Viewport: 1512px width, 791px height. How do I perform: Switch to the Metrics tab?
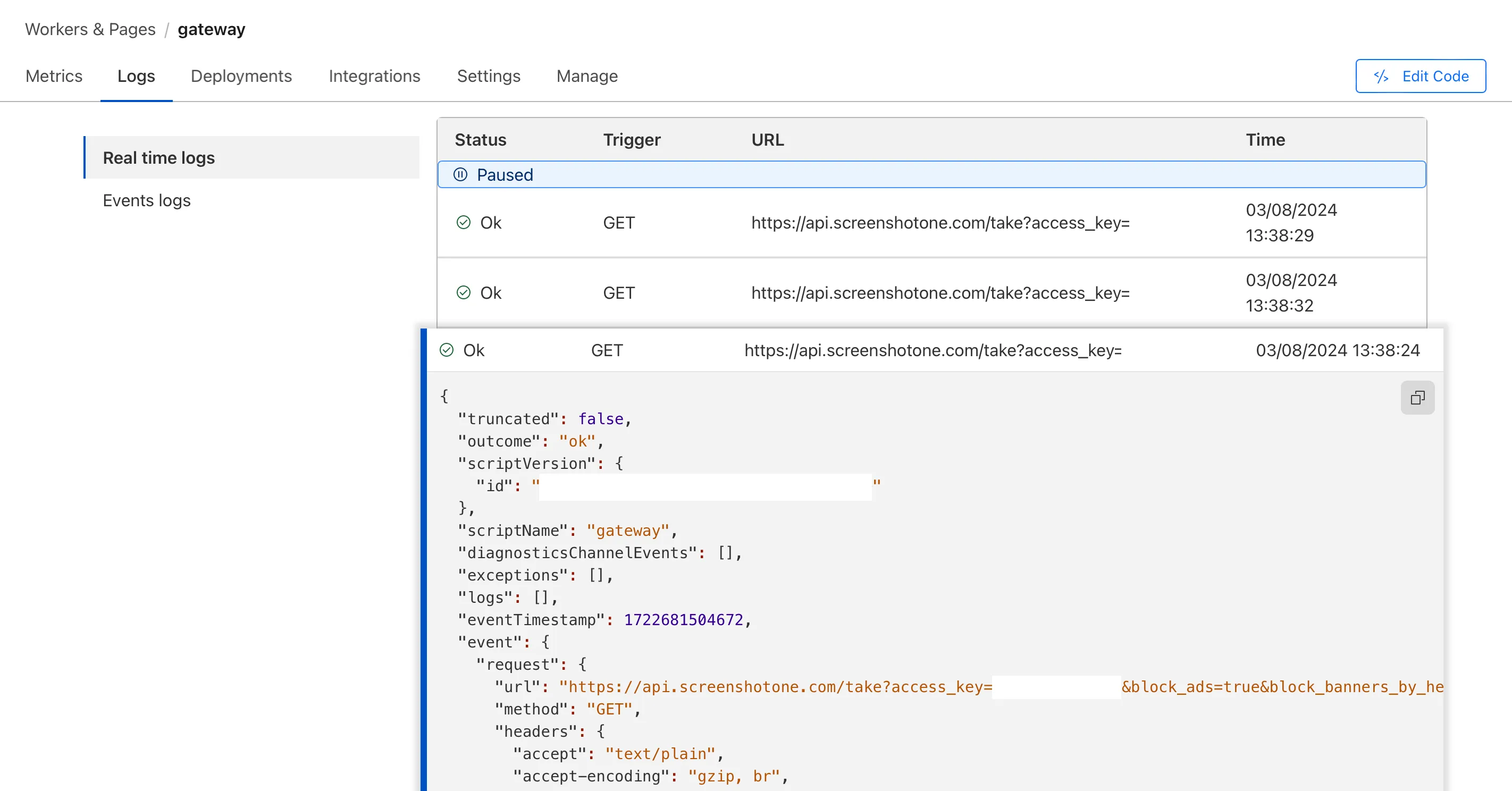coord(54,77)
